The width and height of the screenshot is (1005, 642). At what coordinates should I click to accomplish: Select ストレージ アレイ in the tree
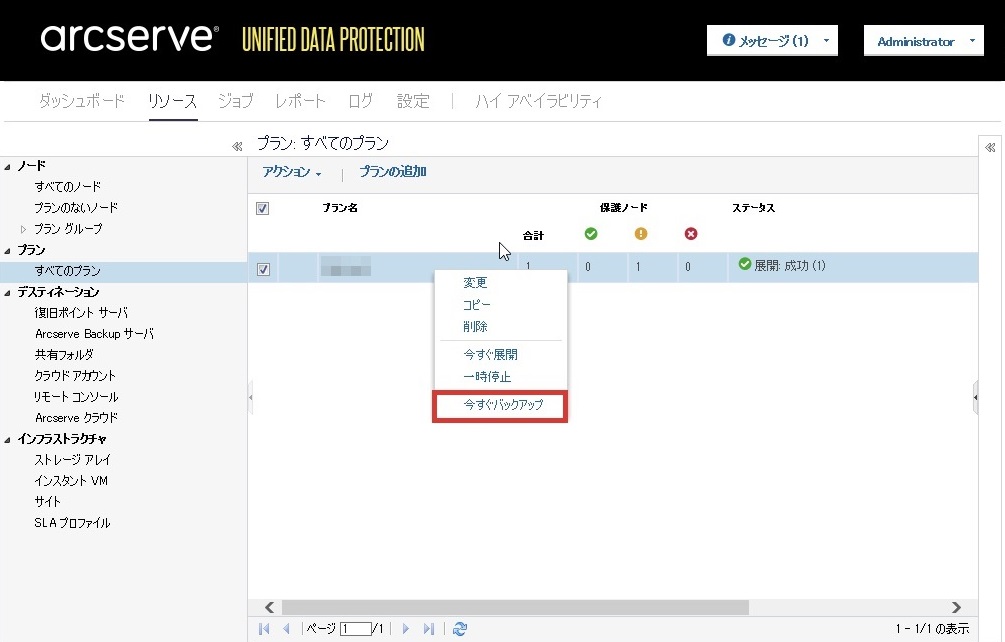[72, 459]
